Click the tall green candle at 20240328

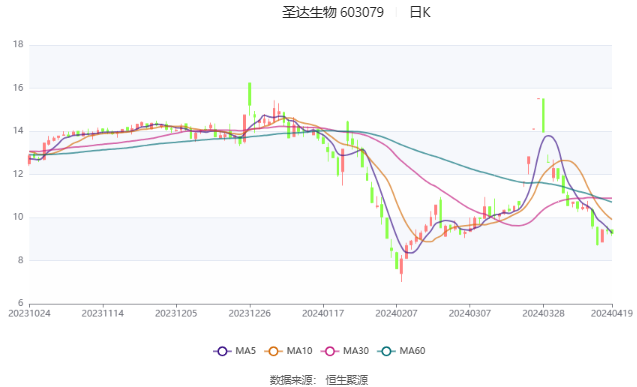click(543, 115)
